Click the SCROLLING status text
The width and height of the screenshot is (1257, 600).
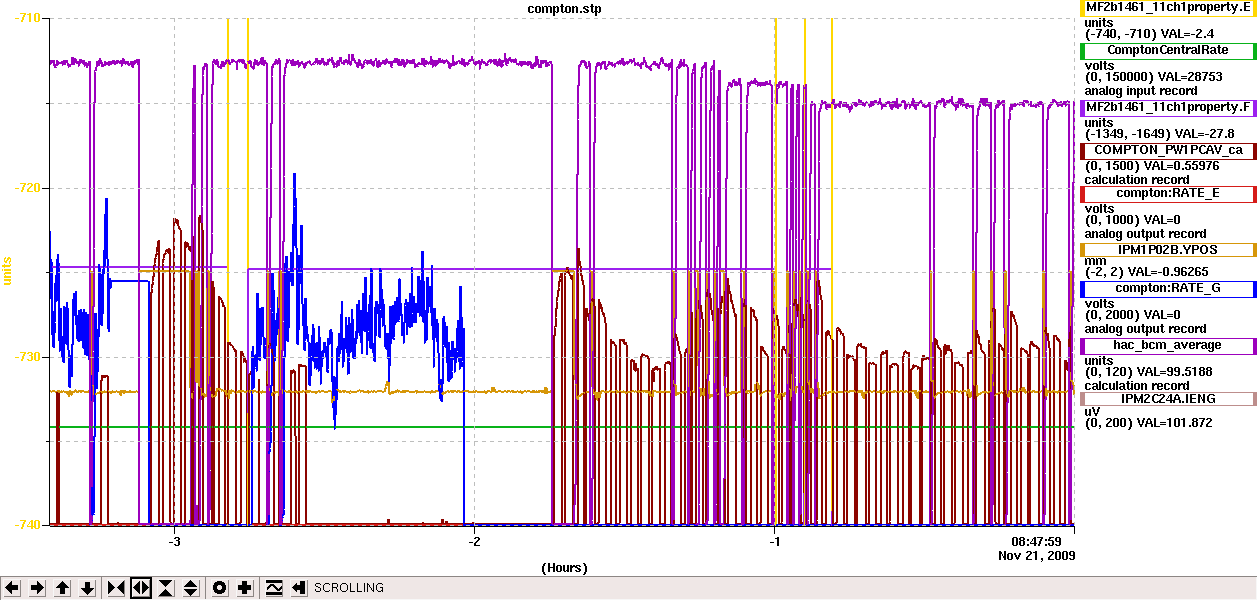[349, 588]
